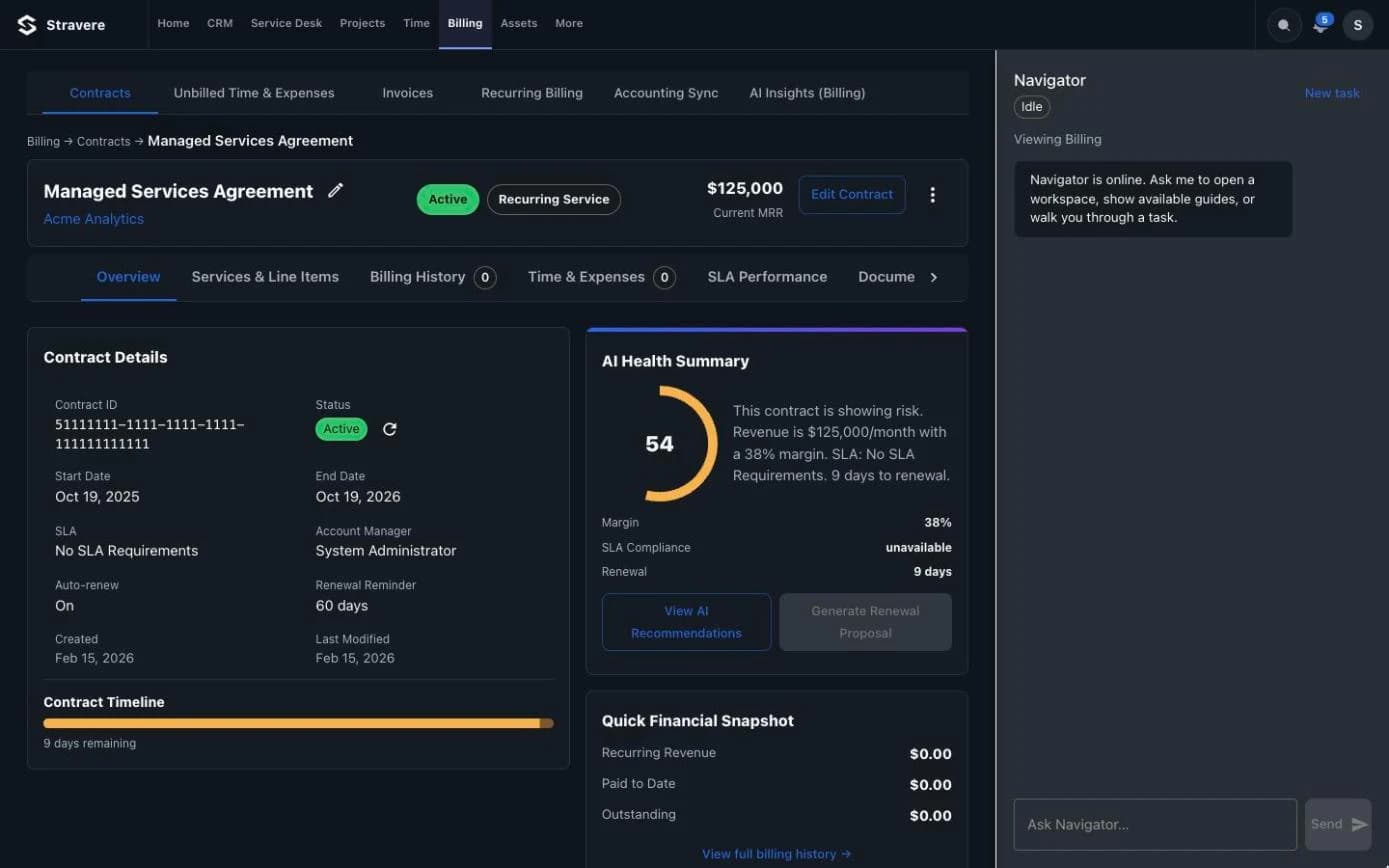Image resolution: width=1389 pixels, height=868 pixels.
Task: Click the send arrow icon in Navigator
Action: coord(1359,824)
